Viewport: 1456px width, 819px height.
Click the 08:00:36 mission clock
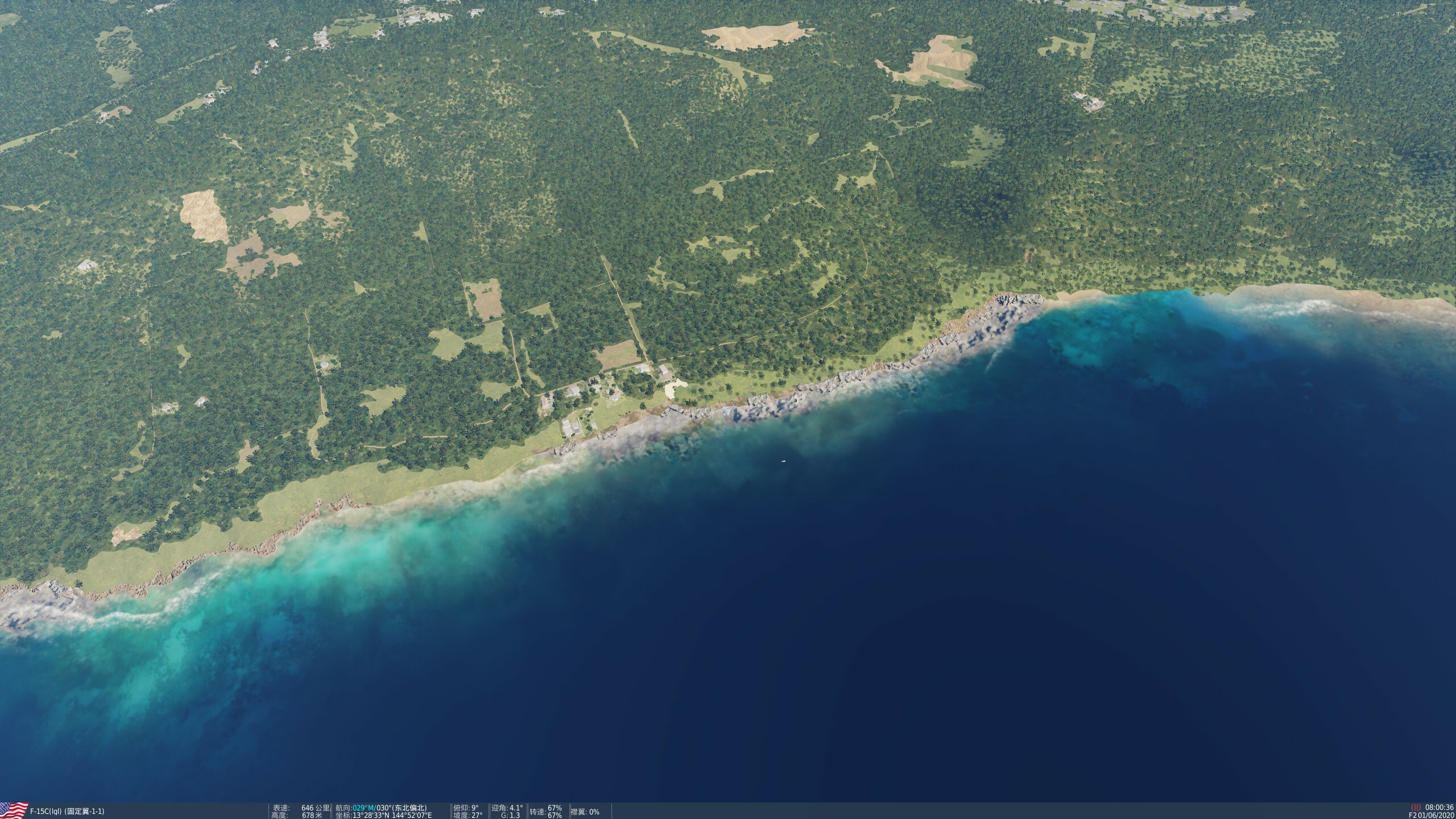point(1440,808)
